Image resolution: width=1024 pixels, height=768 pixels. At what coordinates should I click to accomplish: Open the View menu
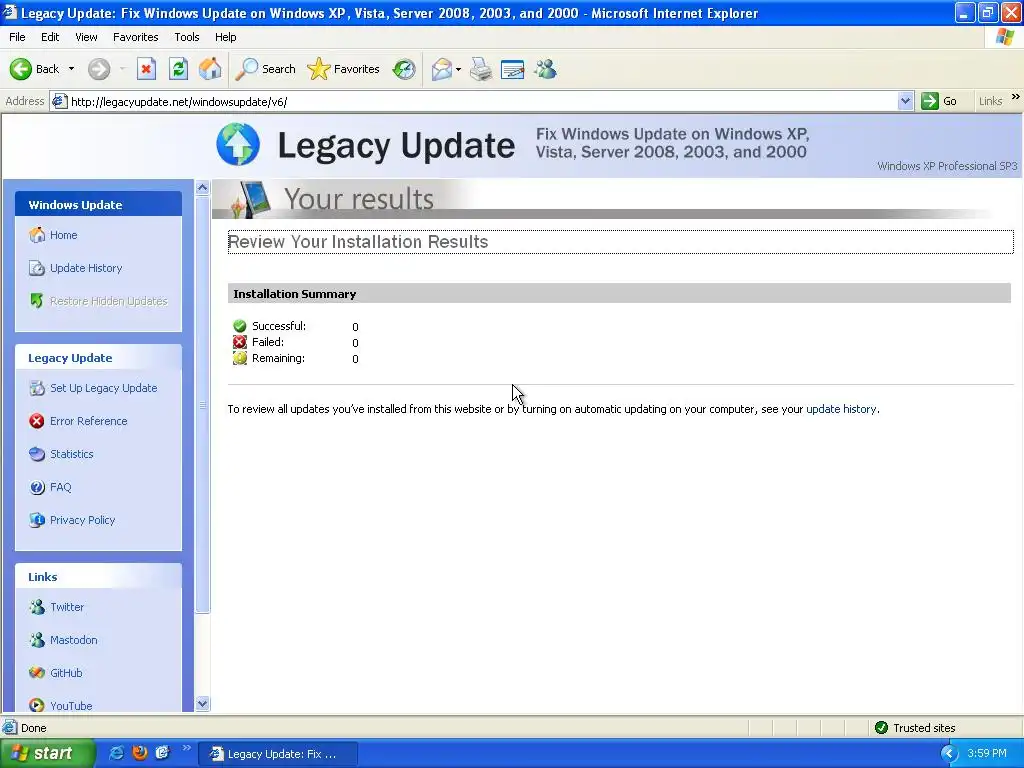coord(86,37)
